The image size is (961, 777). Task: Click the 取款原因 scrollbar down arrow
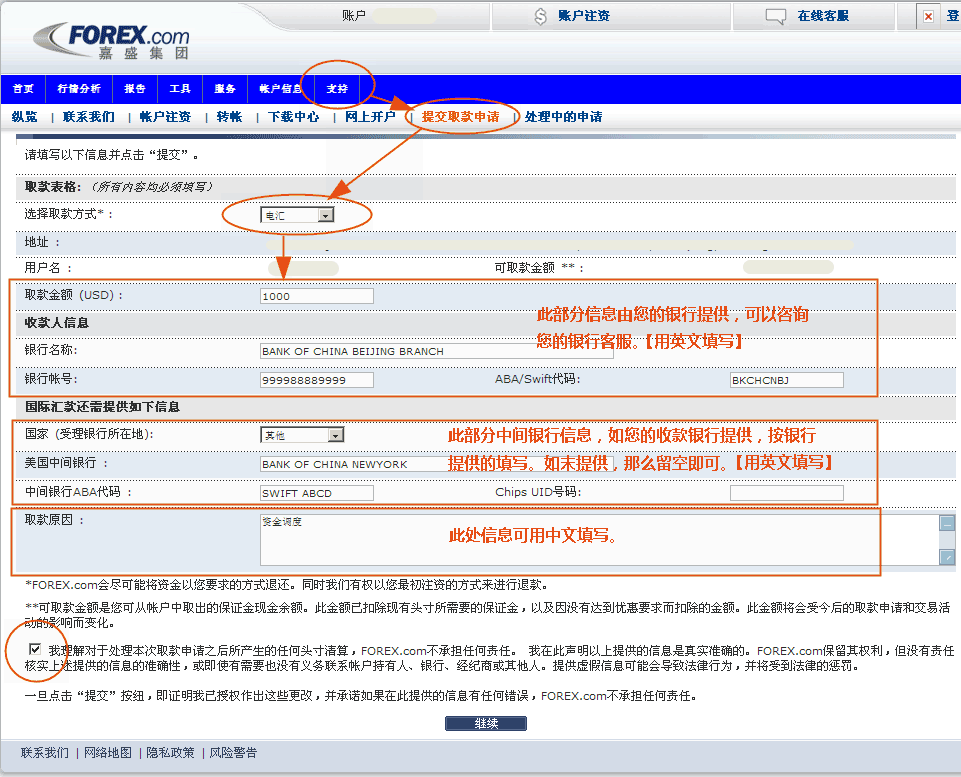coord(947,557)
